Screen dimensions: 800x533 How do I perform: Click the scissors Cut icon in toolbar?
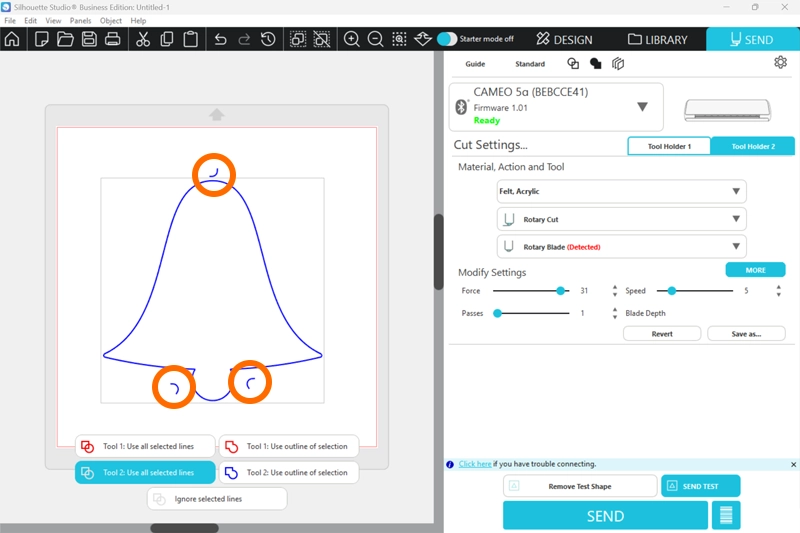pos(142,40)
